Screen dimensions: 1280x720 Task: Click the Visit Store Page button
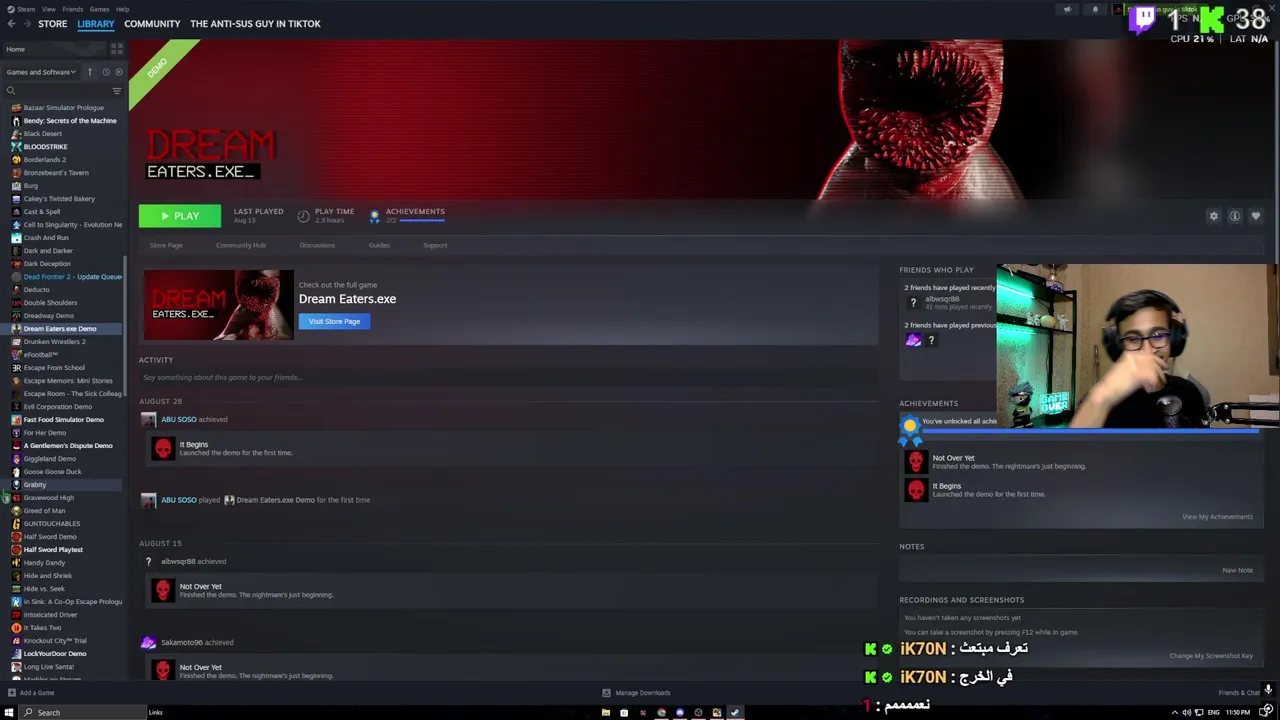click(334, 321)
